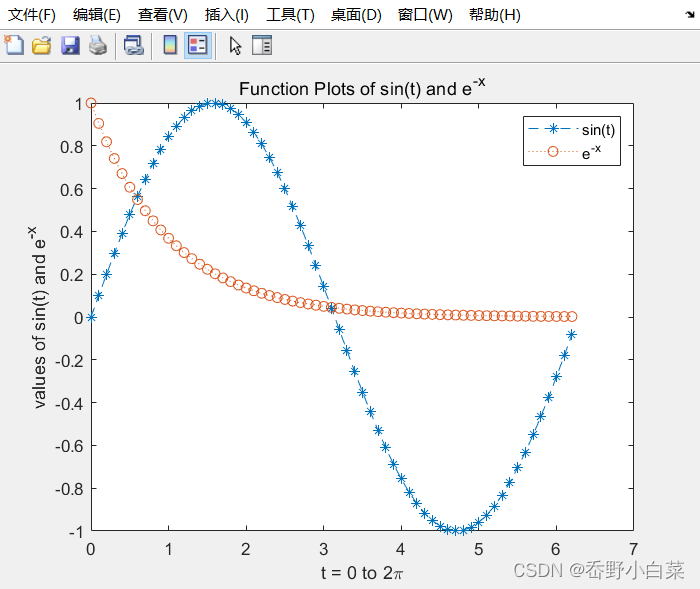Click the sin(t) legend entry
The width and height of the screenshot is (700, 589).
click(x=571, y=129)
